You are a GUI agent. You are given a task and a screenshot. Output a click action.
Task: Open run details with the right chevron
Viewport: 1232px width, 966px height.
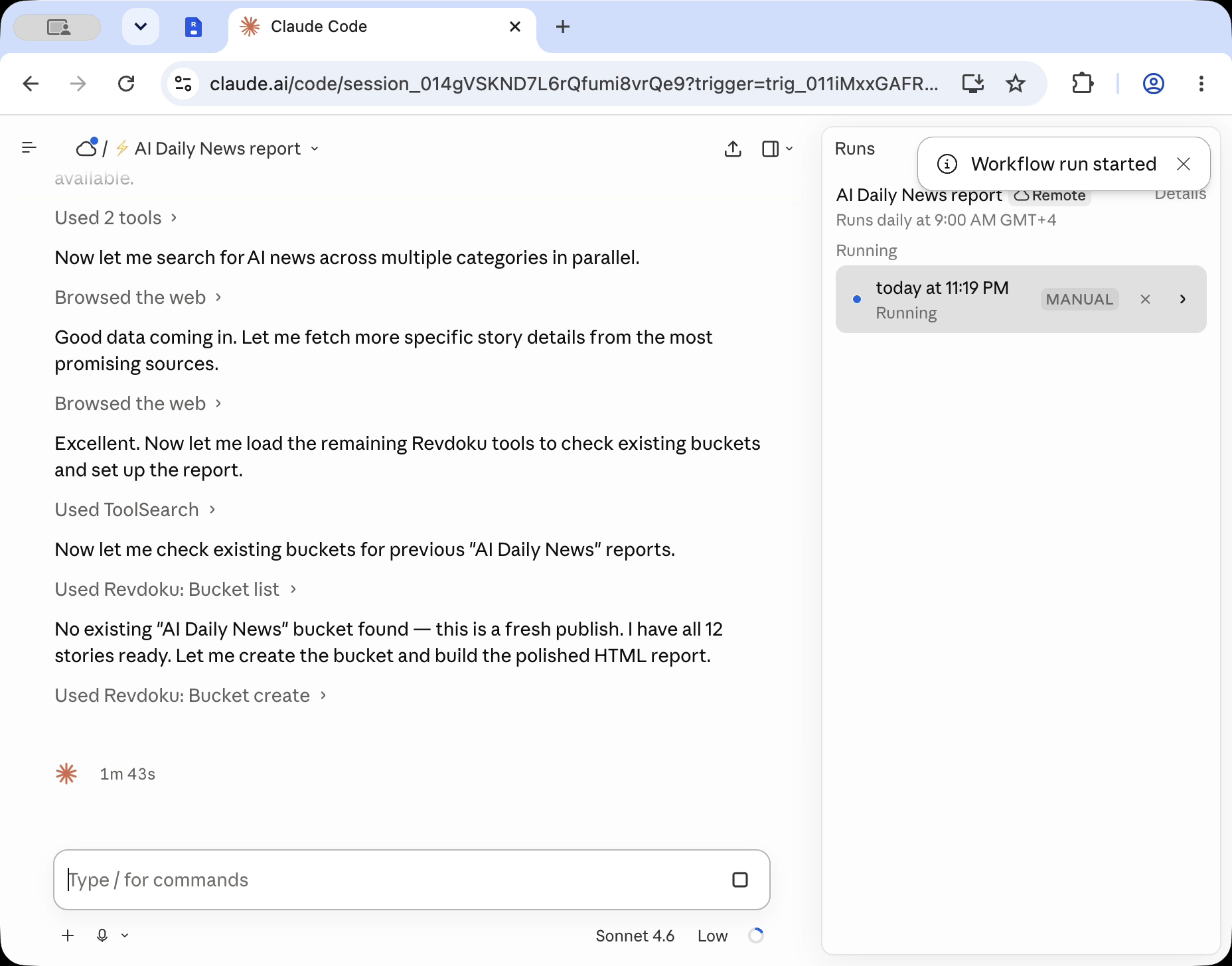(1183, 299)
